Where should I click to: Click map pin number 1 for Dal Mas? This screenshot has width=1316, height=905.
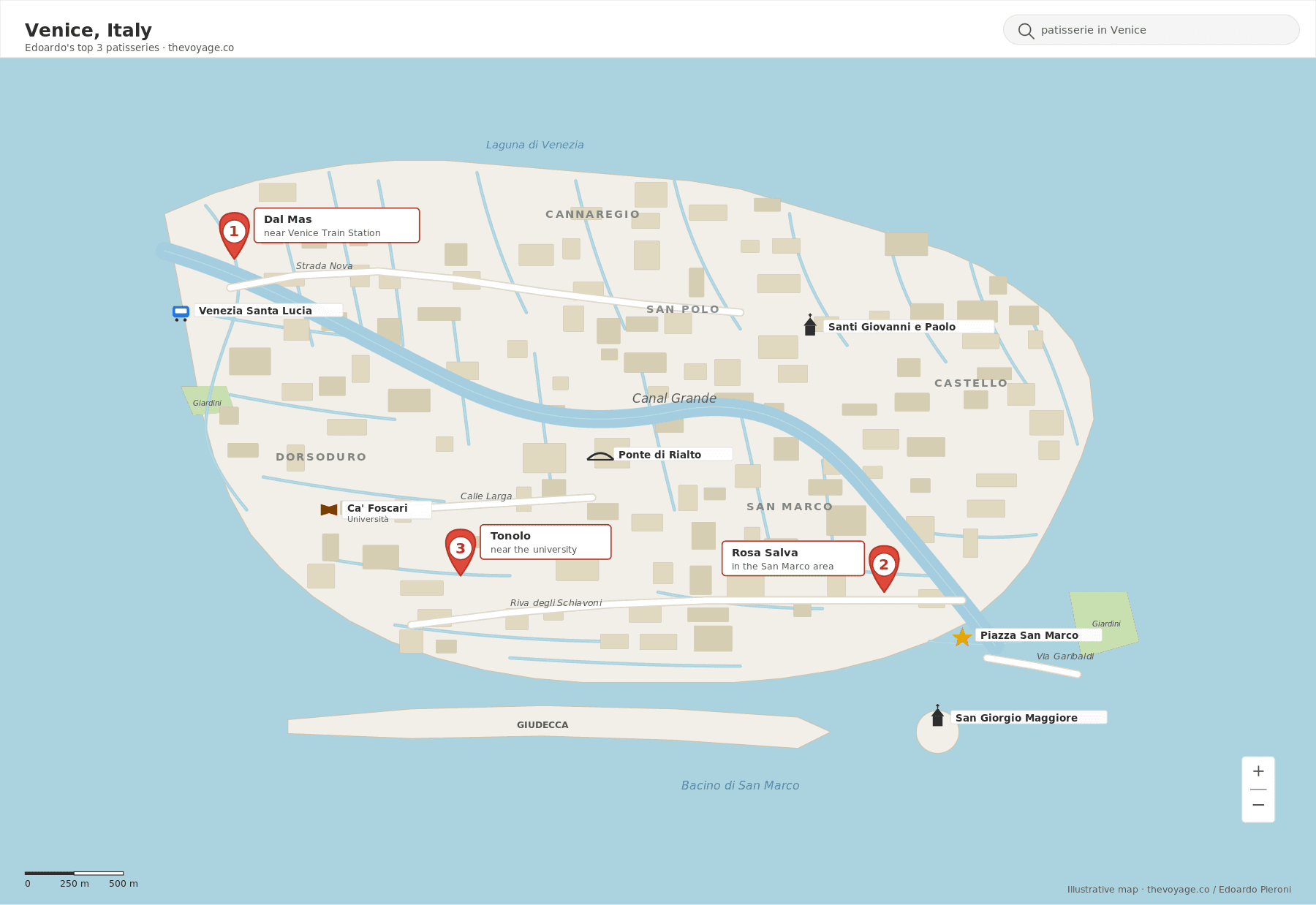234,235
